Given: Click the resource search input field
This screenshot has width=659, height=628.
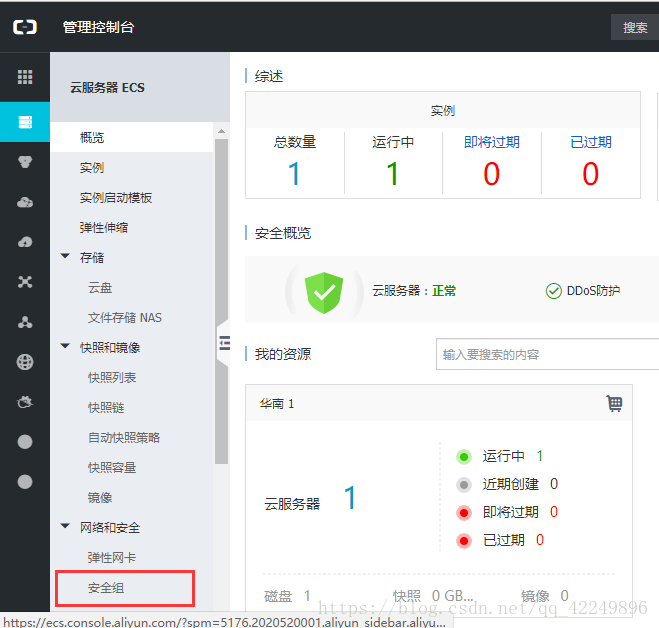Looking at the screenshot, I should coord(547,354).
